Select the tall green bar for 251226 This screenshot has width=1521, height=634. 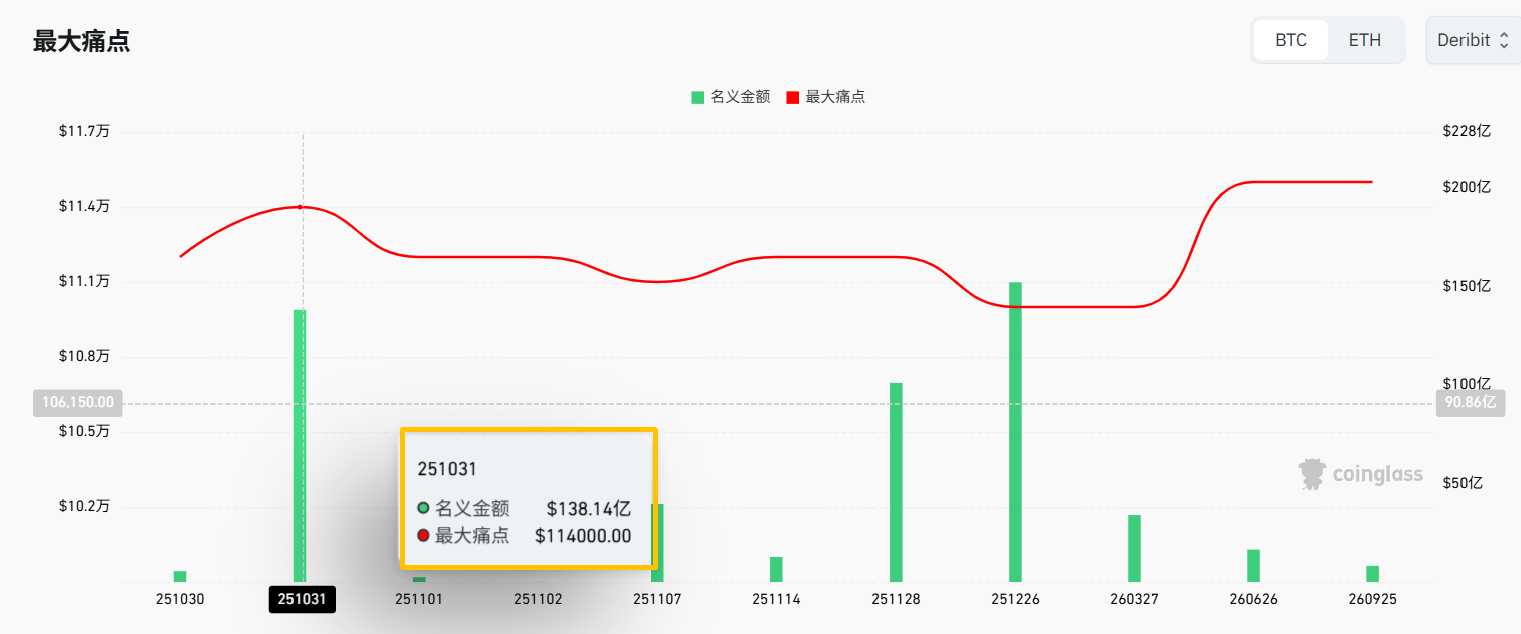(x=1015, y=430)
